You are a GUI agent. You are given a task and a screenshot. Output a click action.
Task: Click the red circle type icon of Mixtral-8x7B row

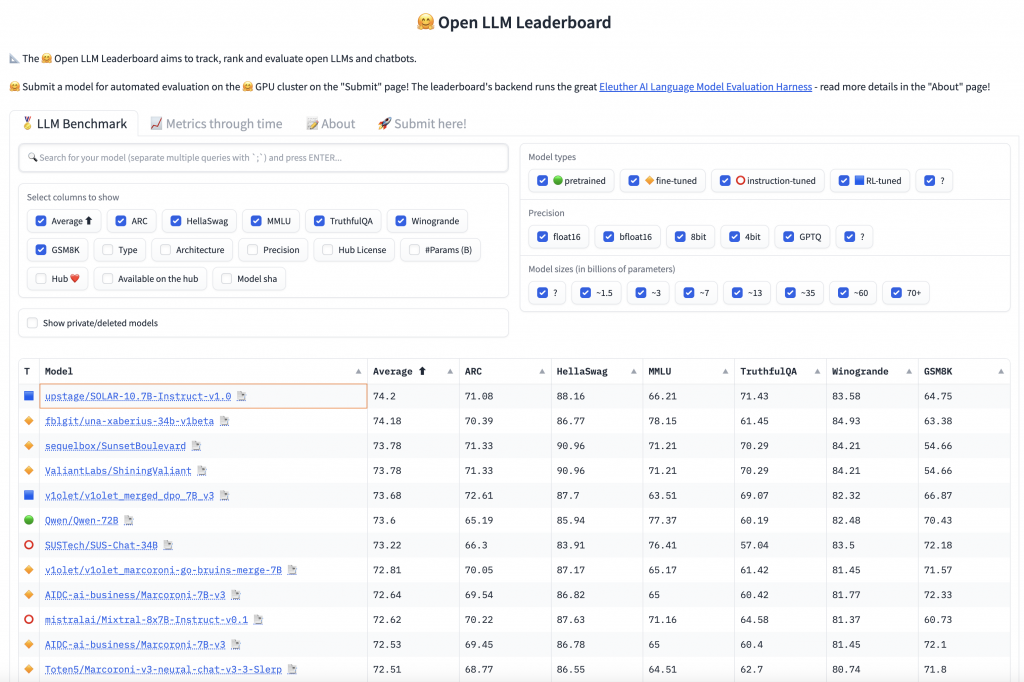click(29, 619)
